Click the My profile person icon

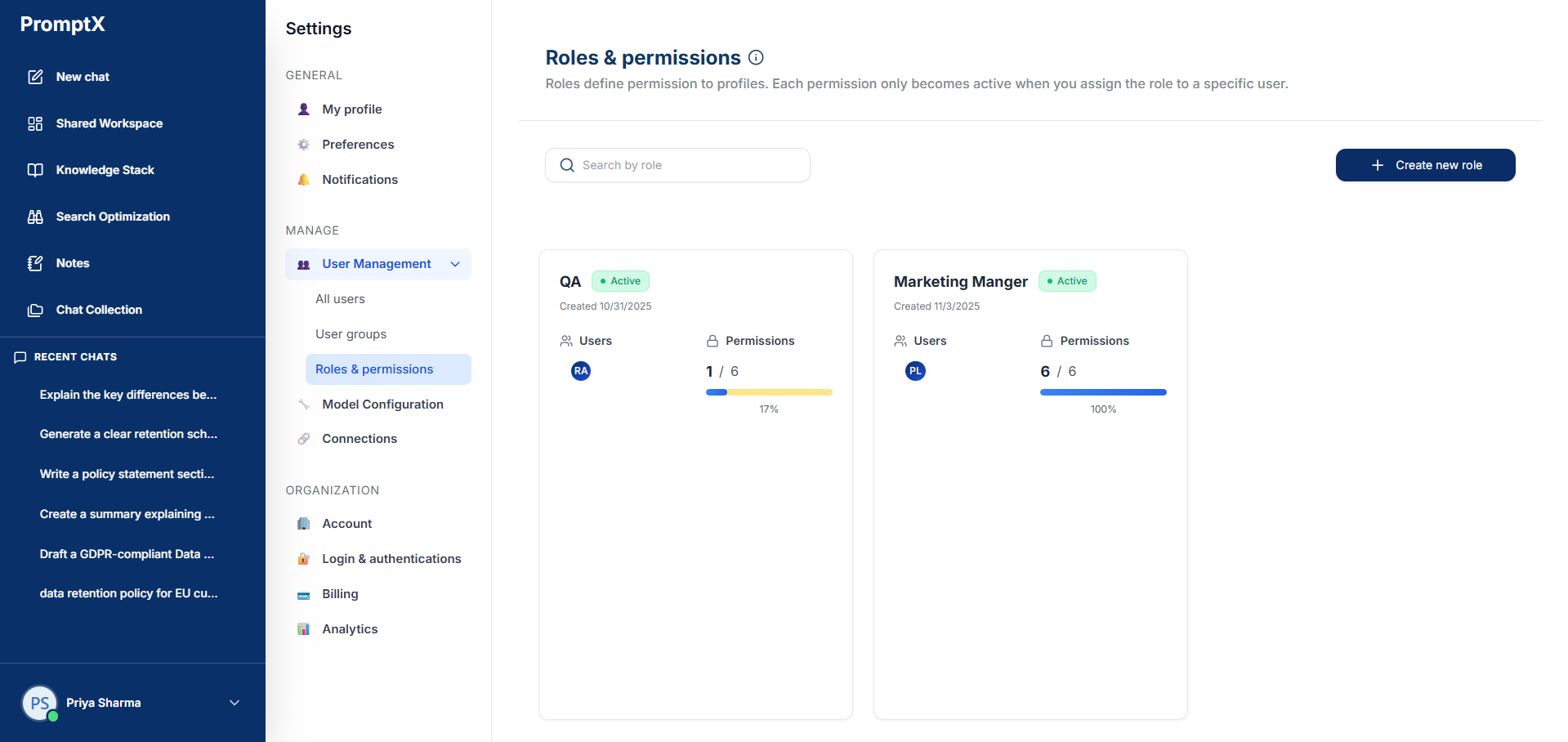point(304,110)
